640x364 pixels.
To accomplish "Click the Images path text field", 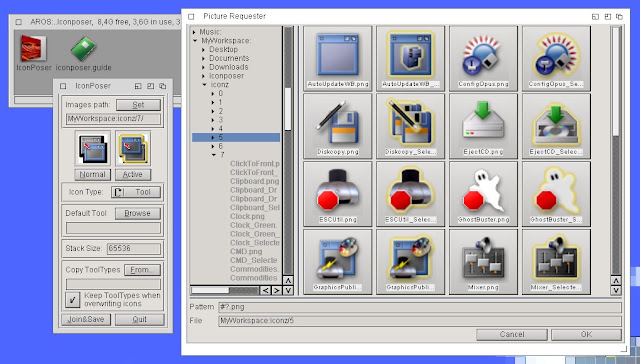I will (113, 119).
